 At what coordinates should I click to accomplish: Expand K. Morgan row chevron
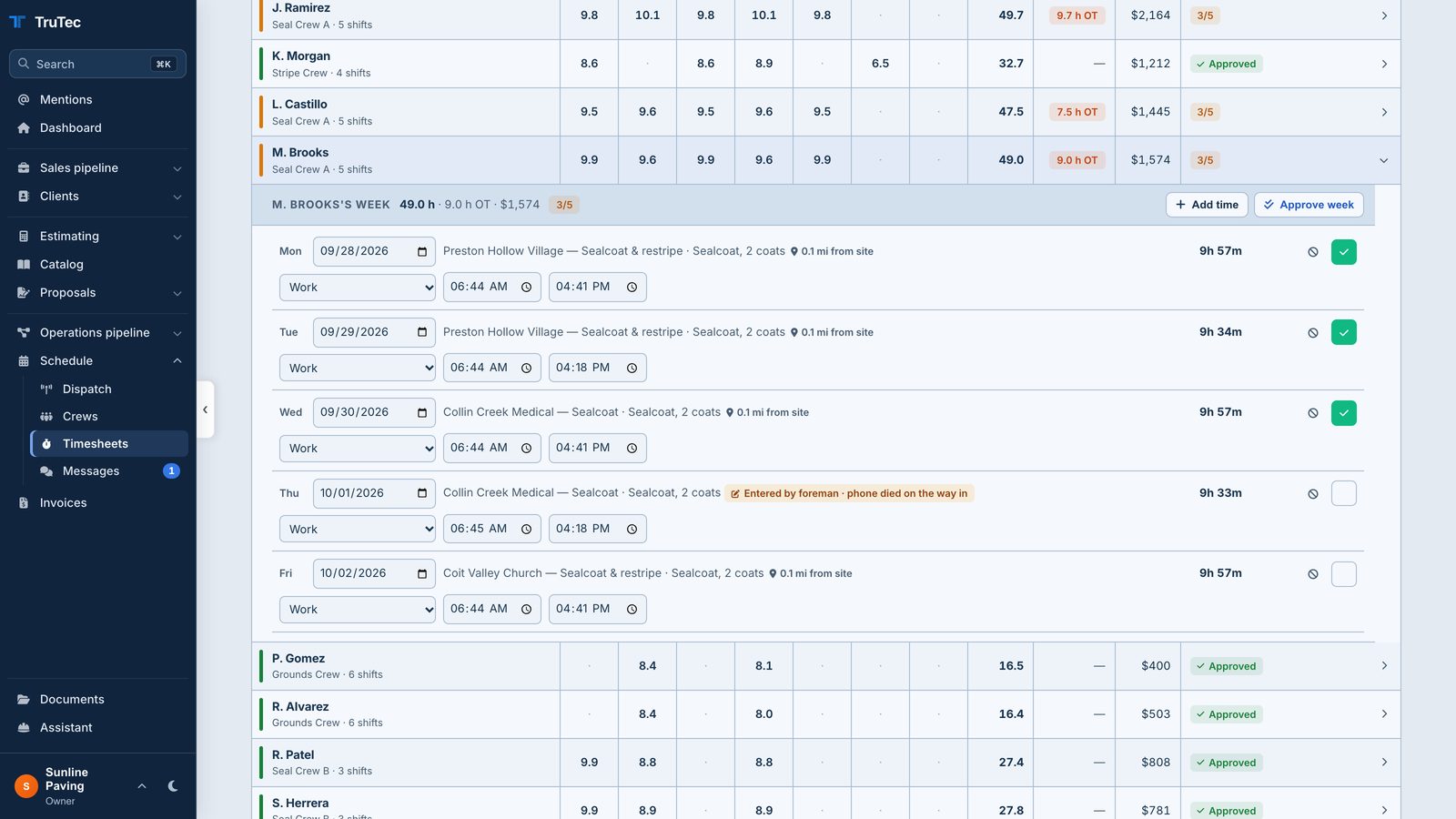[1384, 65]
